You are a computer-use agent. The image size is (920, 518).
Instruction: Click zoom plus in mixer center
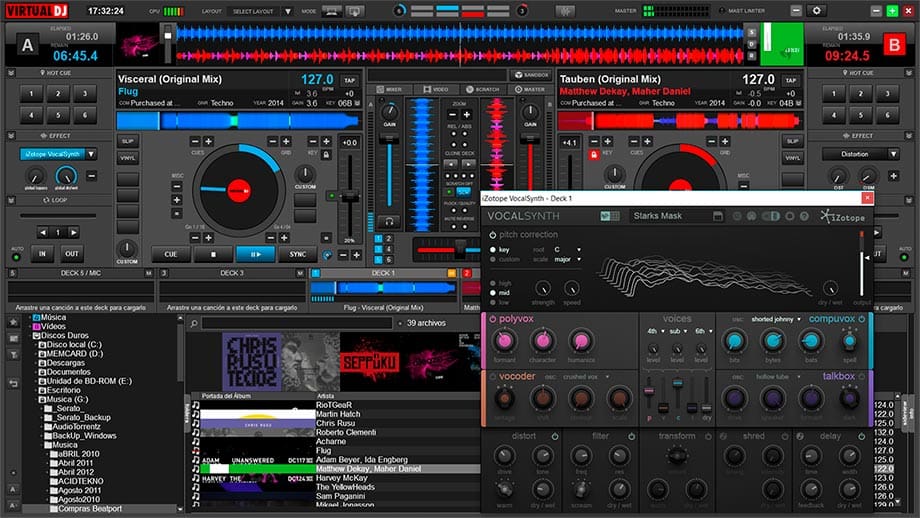tap(466, 115)
